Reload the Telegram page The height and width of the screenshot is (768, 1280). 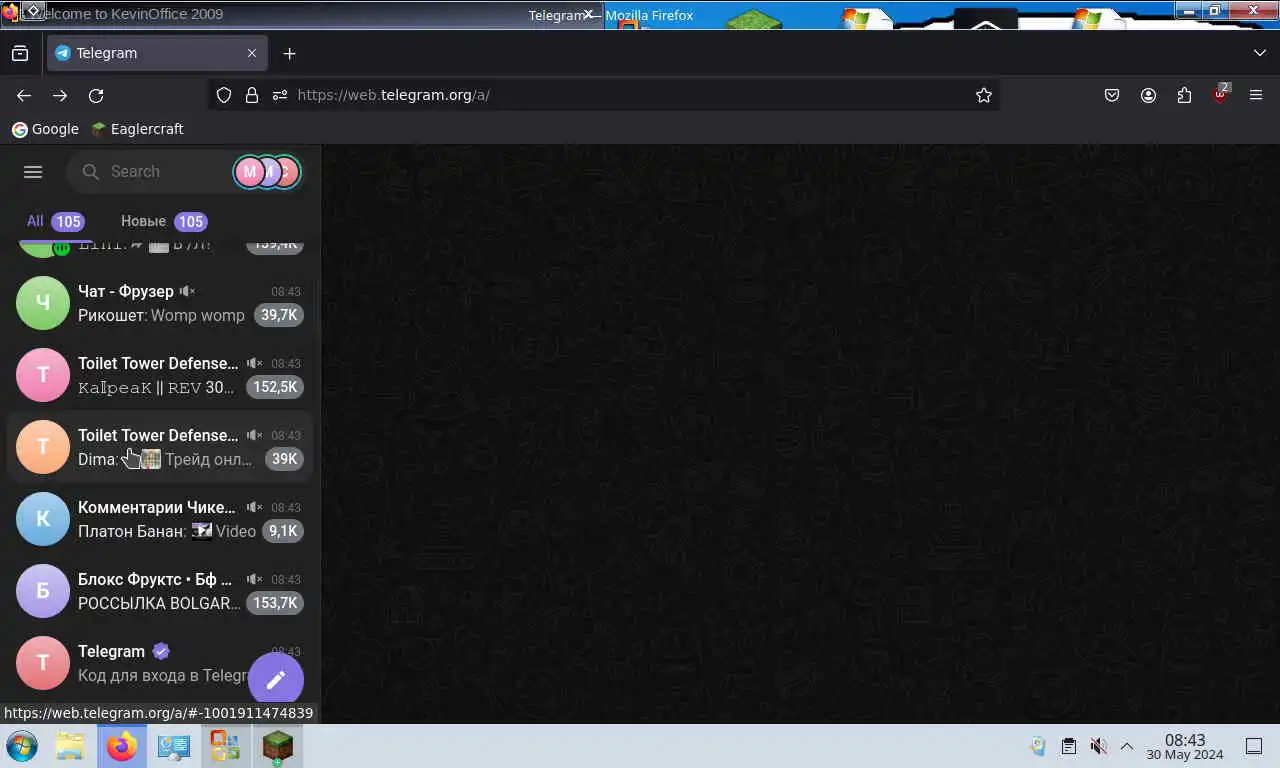click(96, 95)
